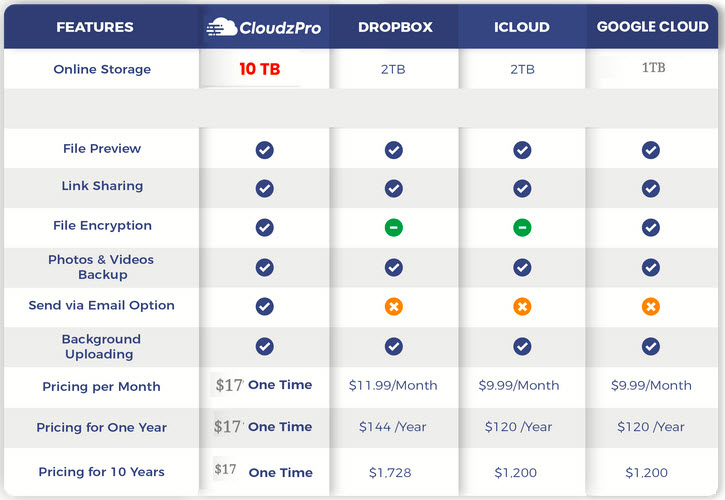The width and height of the screenshot is (725, 500).
Task: Click Dropbox $144 /Year price
Action: point(393,426)
